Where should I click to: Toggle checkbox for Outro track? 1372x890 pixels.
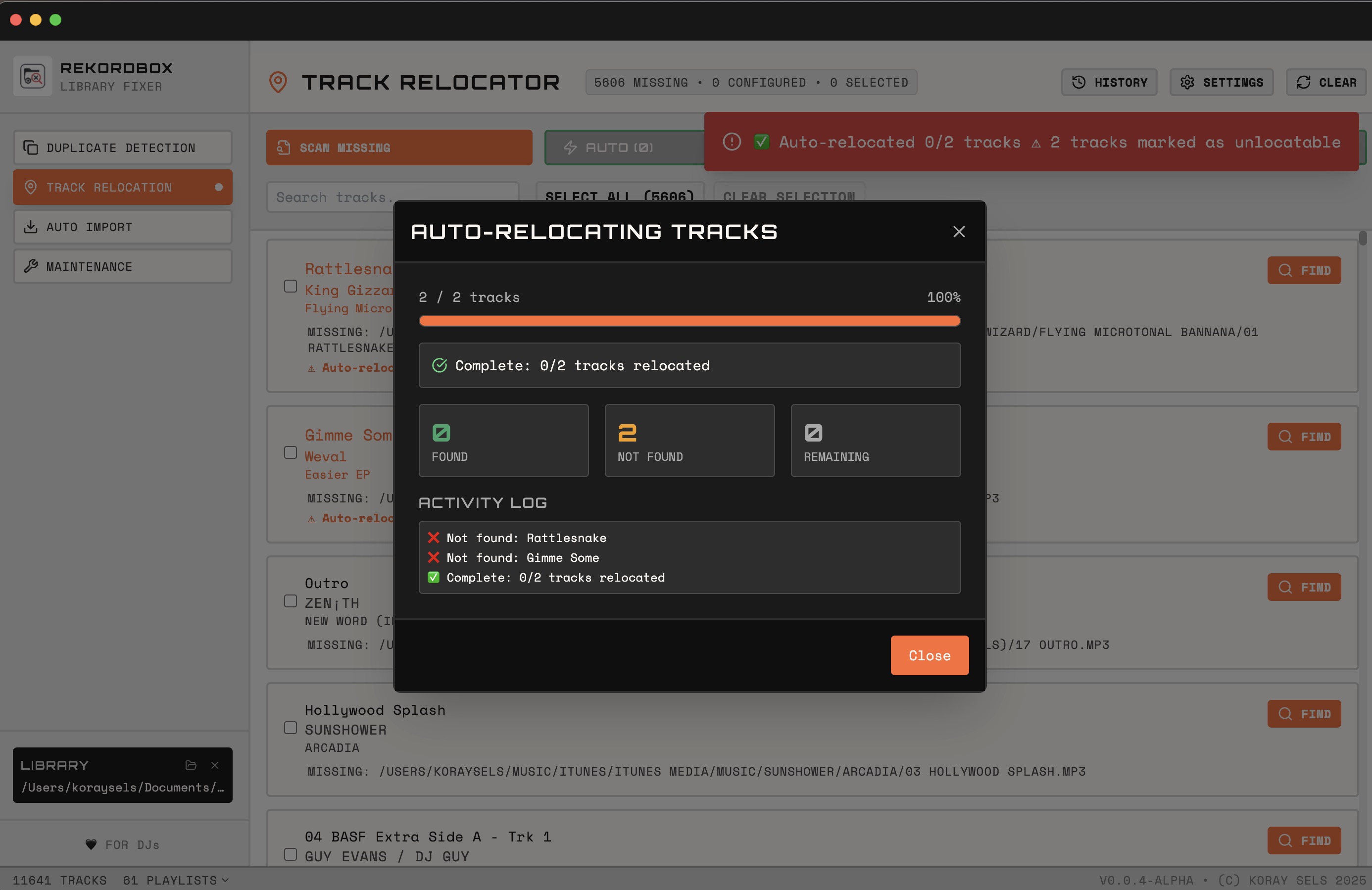coord(291,601)
